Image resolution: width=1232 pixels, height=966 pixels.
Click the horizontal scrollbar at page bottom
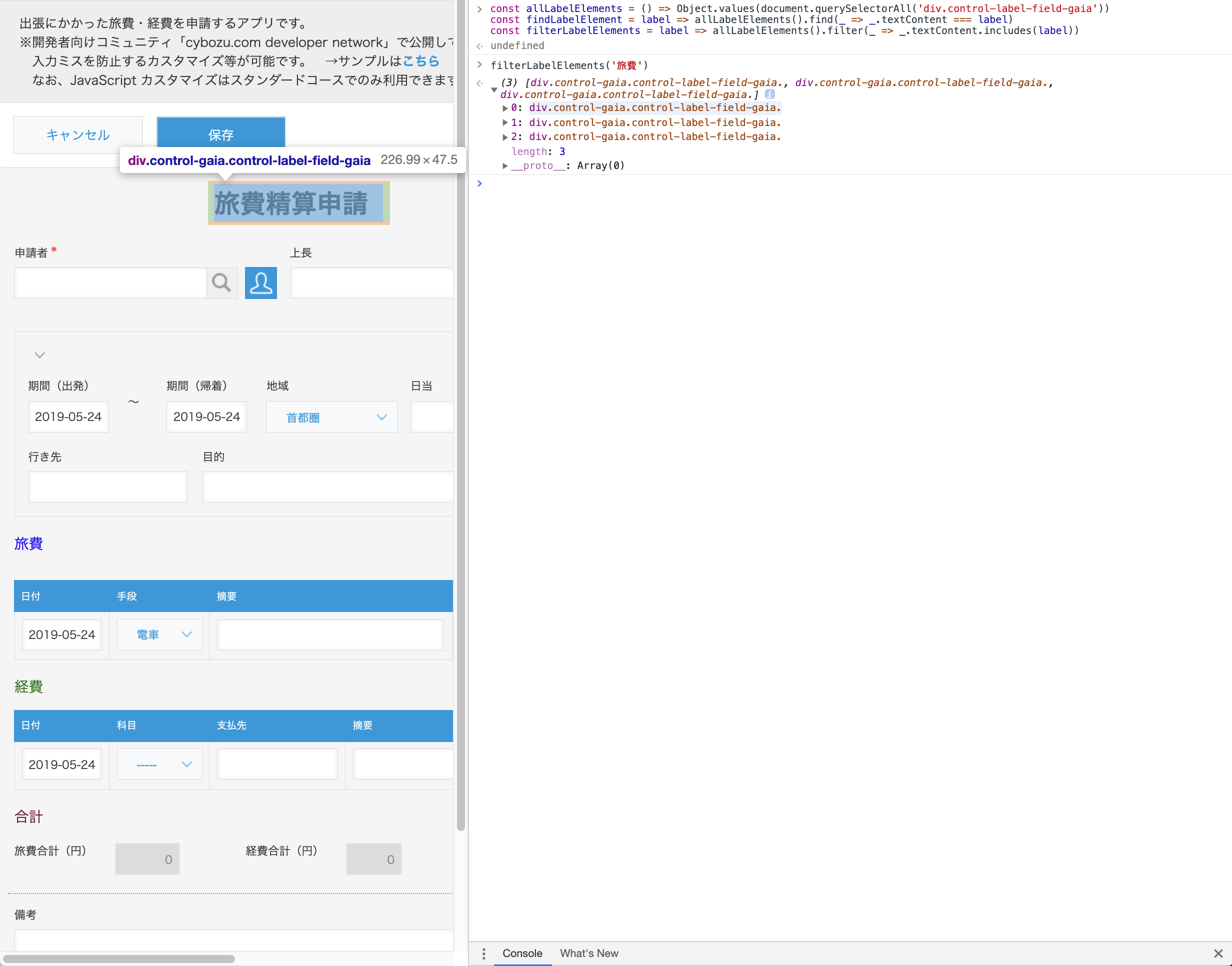(x=119, y=958)
